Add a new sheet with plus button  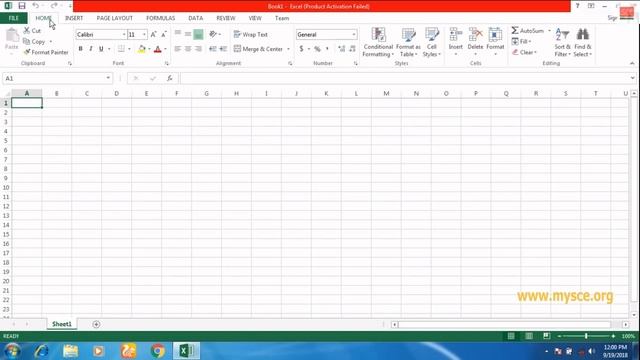(x=96, y=324)
